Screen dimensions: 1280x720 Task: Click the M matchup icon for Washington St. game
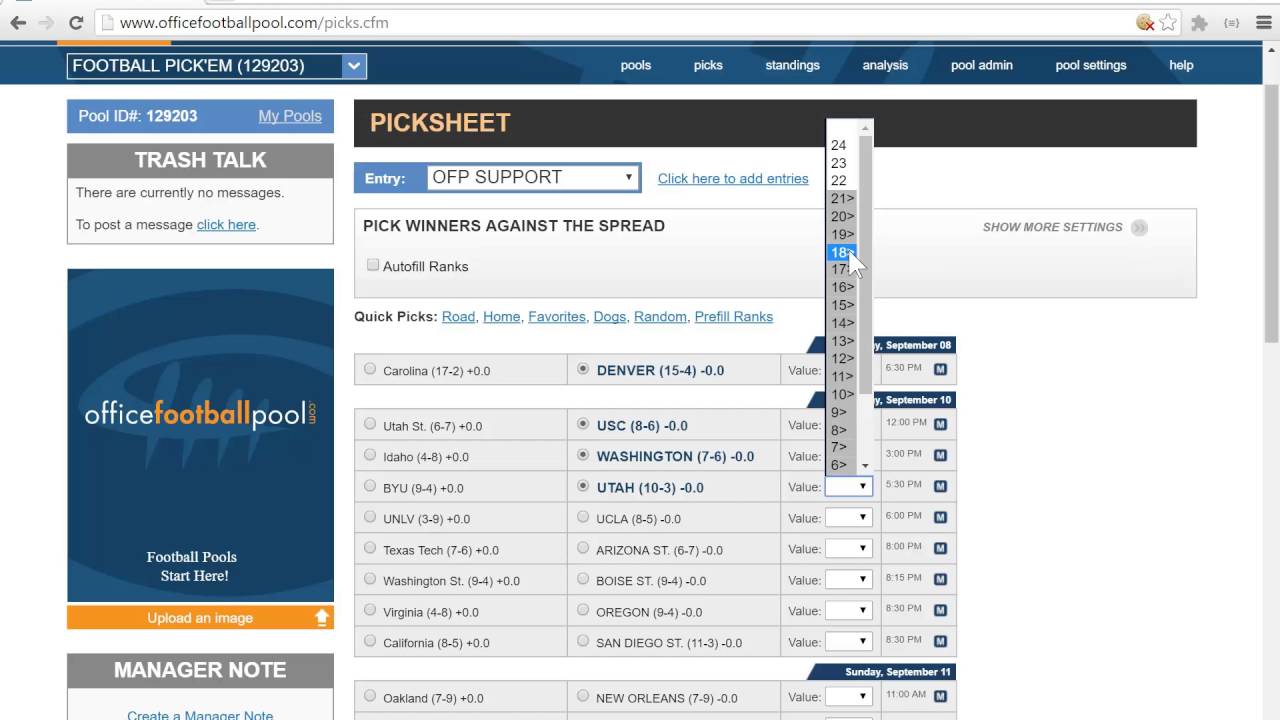click(x=940, y=579)
